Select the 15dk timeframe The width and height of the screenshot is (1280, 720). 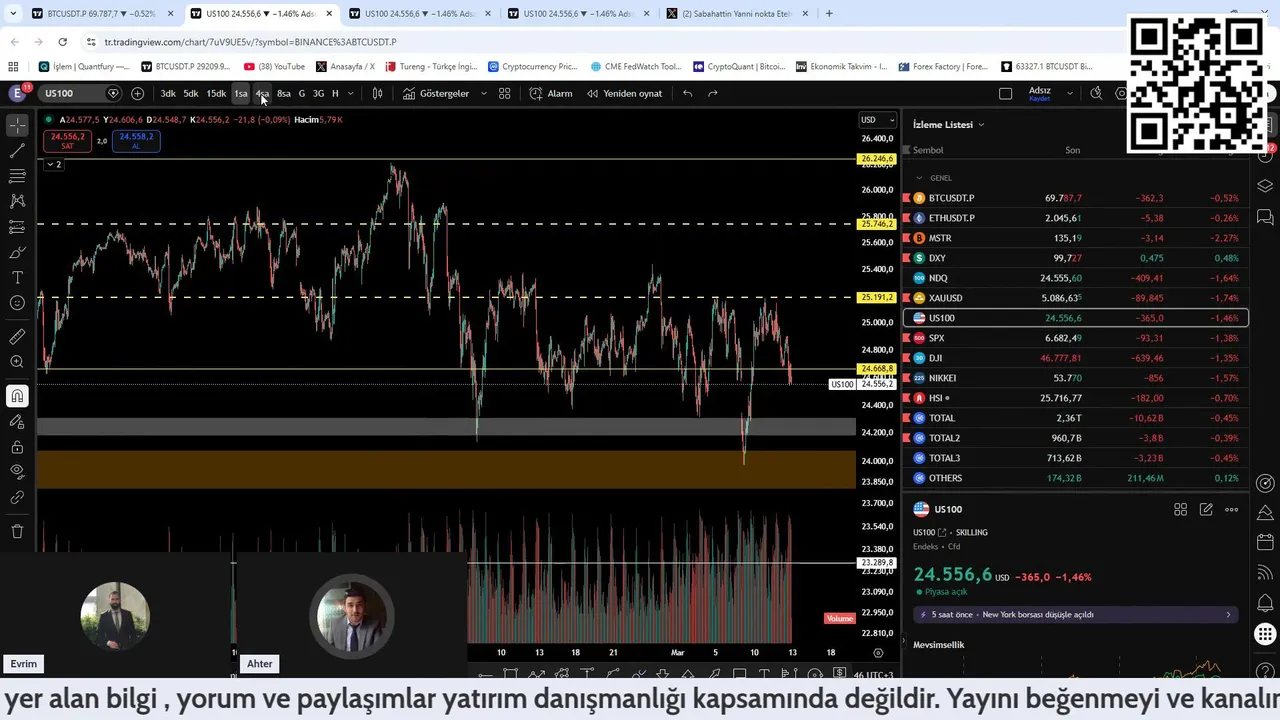click(216, 93)
